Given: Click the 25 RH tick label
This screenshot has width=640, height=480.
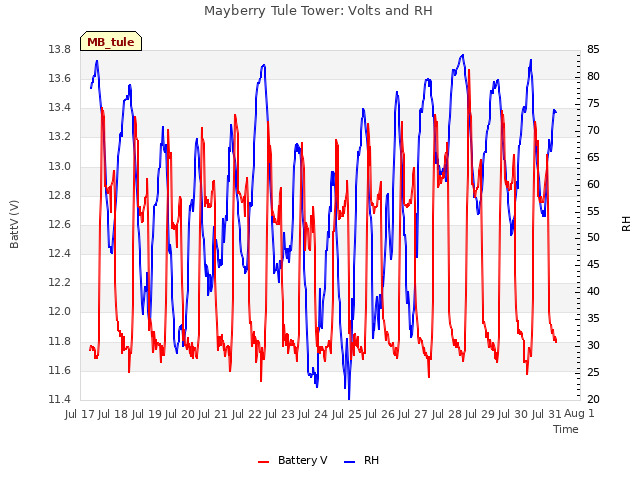Looking at the screenshot, I should [593, 373].
